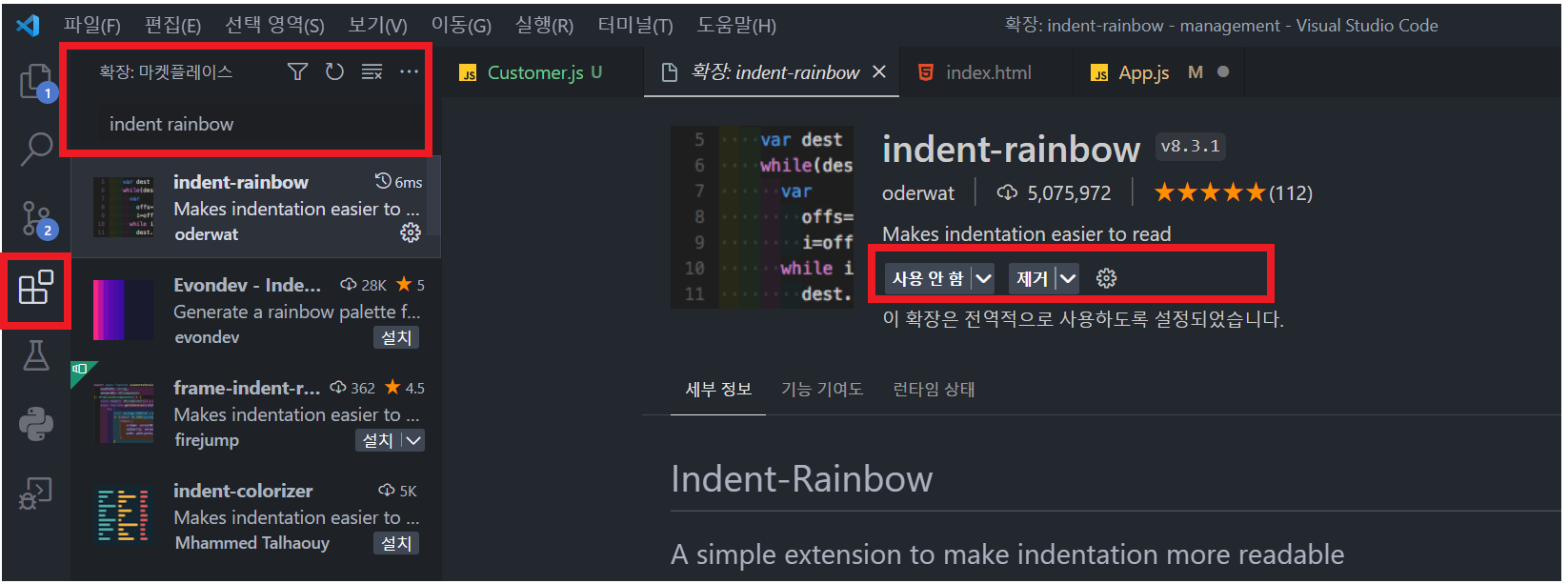Expand frame-indent-rainbow install dropdown arrow
This screenshot has height=584, width=1568.
tap(412, 440)
